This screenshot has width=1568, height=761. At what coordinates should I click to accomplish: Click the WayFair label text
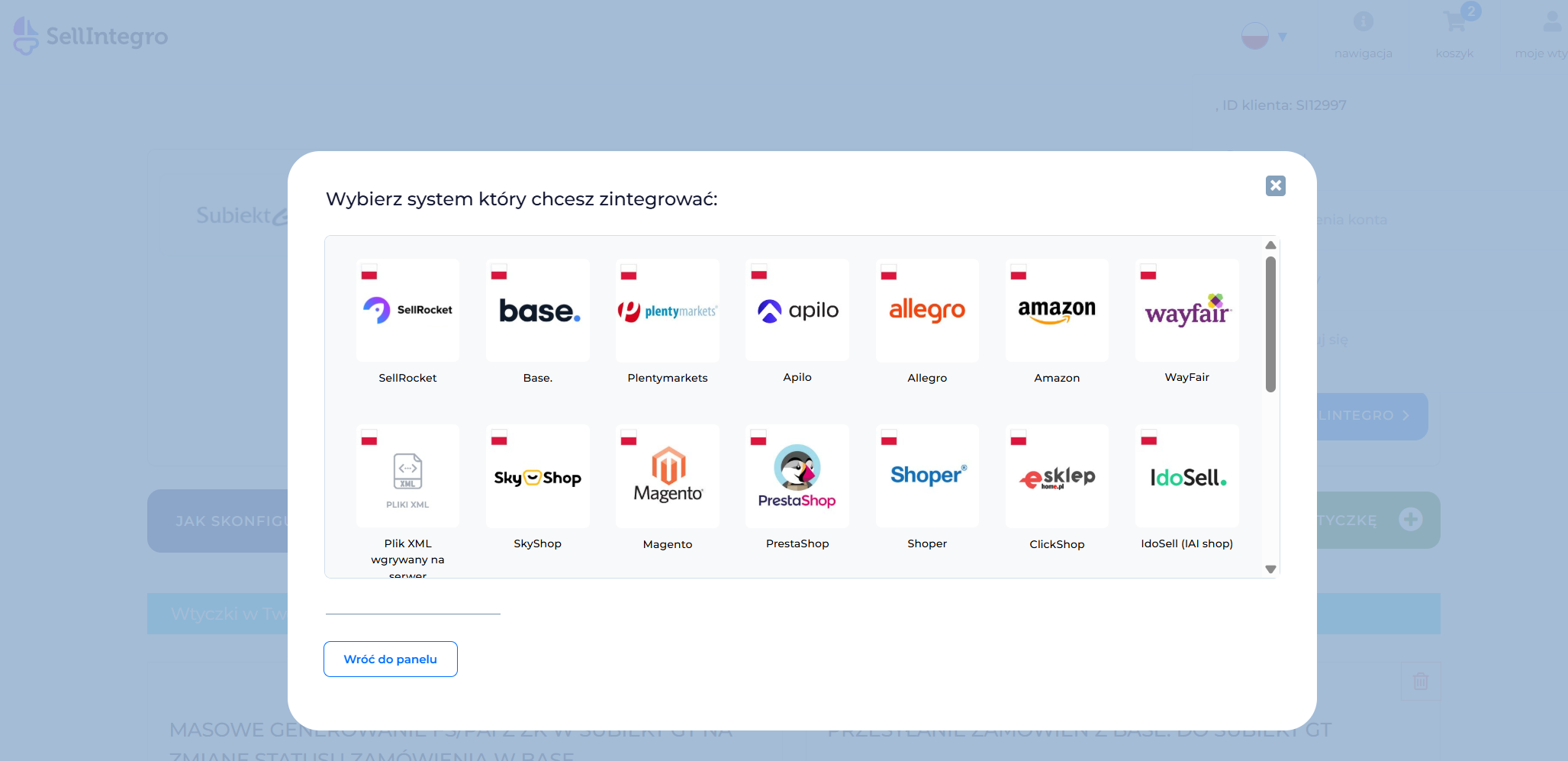(x=1187, y=377)
